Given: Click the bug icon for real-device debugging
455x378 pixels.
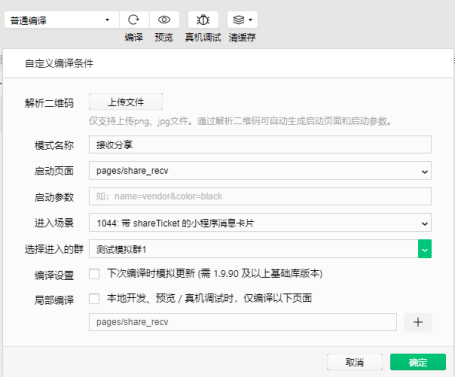Looking at the screenshot, I should click(x=203, y=20).
